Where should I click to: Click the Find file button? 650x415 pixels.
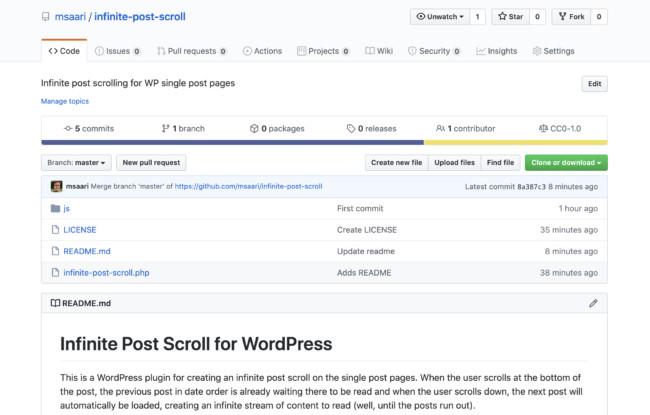500,163
